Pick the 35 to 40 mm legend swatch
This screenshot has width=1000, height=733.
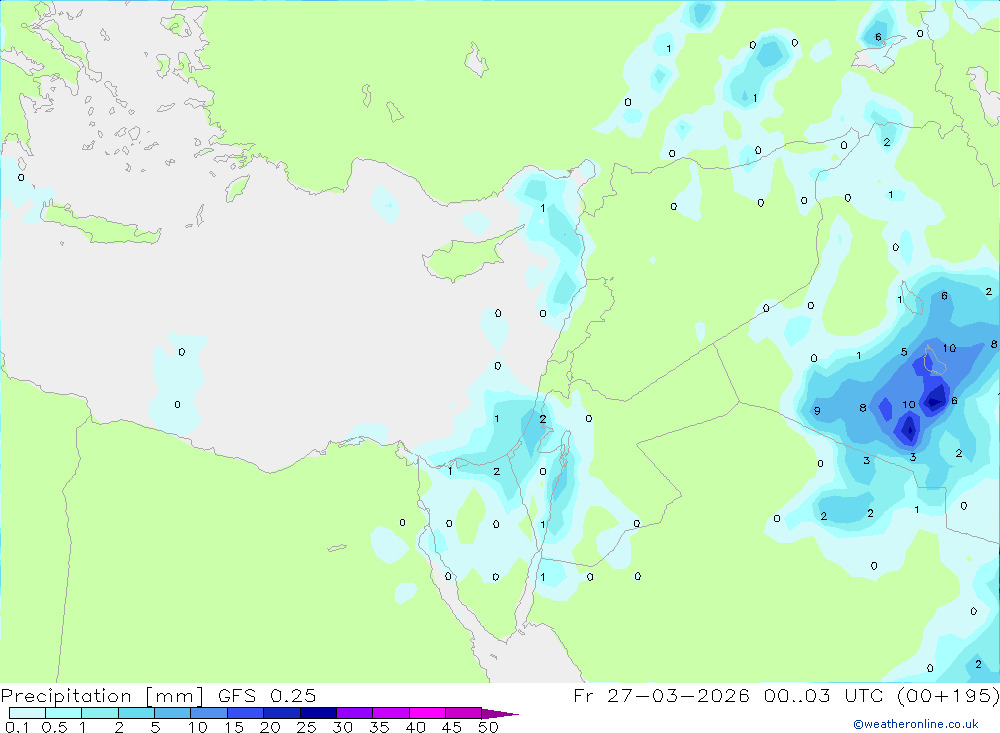tap(390, 713)
